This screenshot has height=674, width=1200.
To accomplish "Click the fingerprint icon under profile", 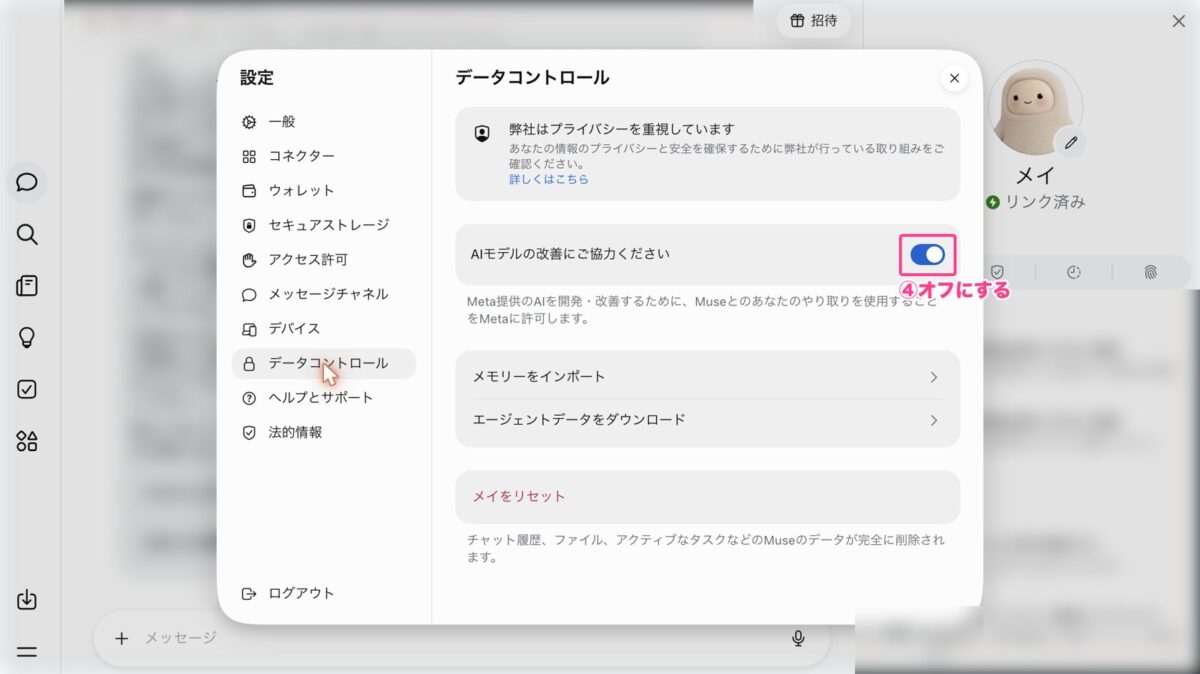I will pyautogui.click(x=1150, y=272).
